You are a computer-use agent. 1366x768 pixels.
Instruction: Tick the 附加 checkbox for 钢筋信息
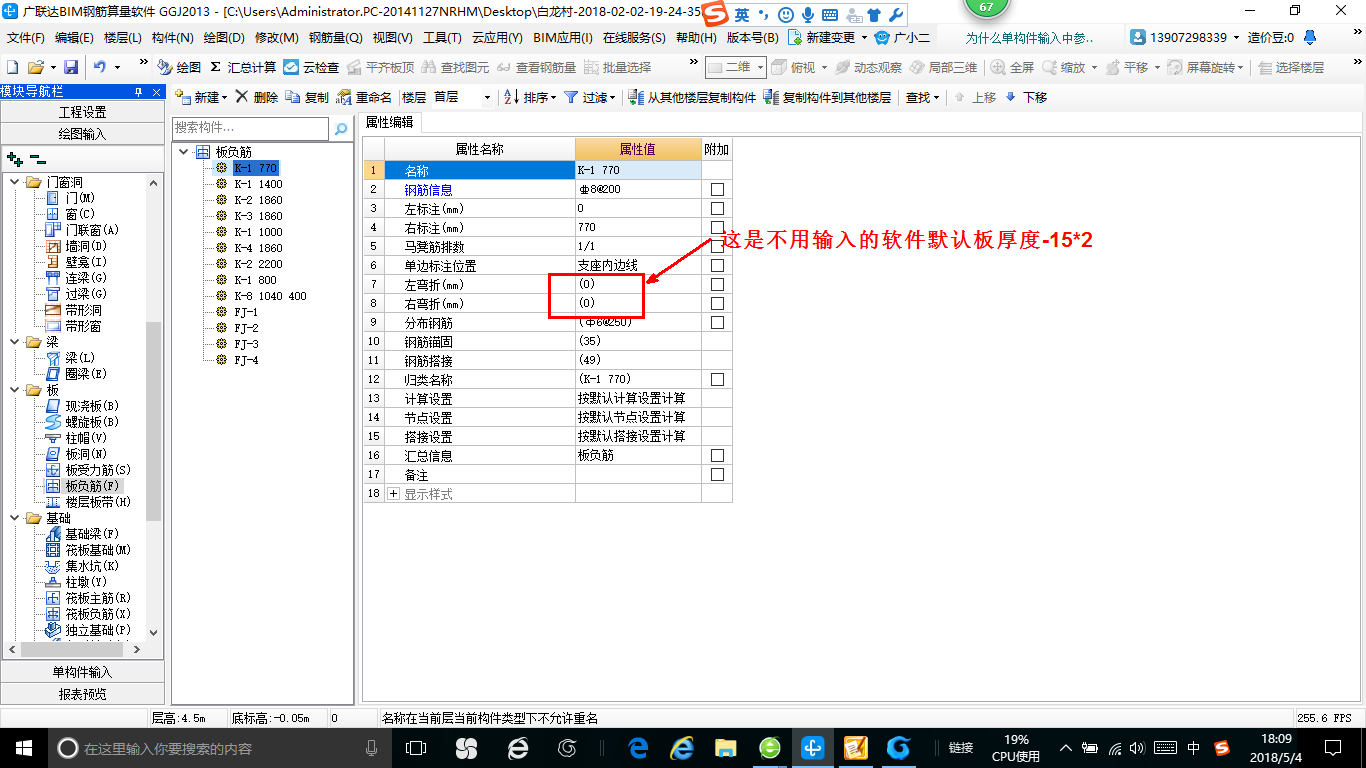coord(717,189)
